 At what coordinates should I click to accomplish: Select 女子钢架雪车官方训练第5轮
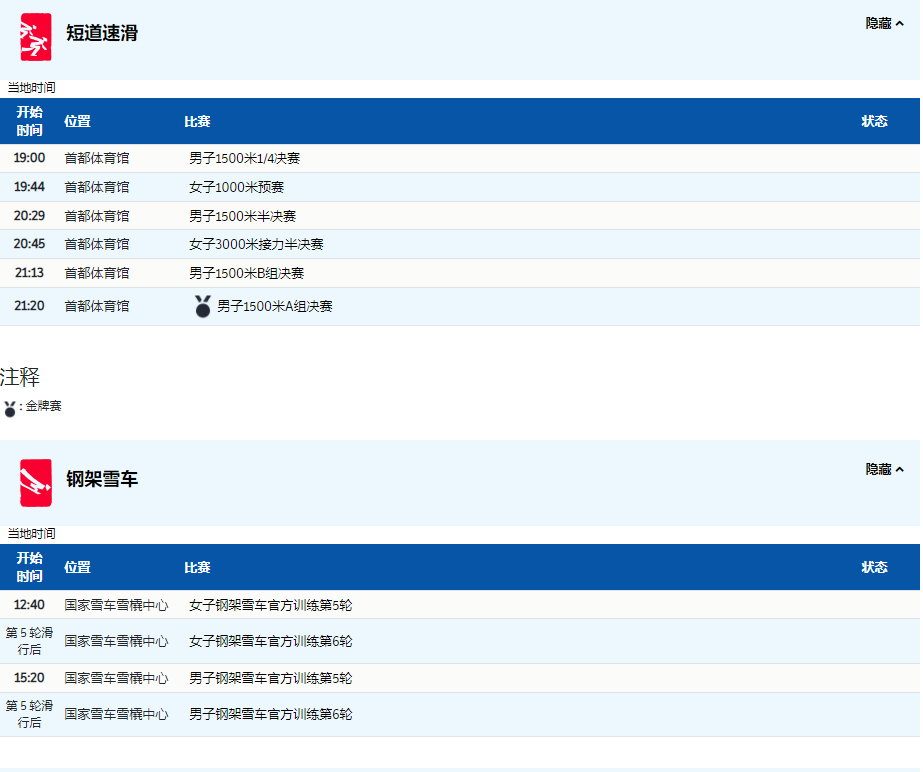[x=270, y=605]
